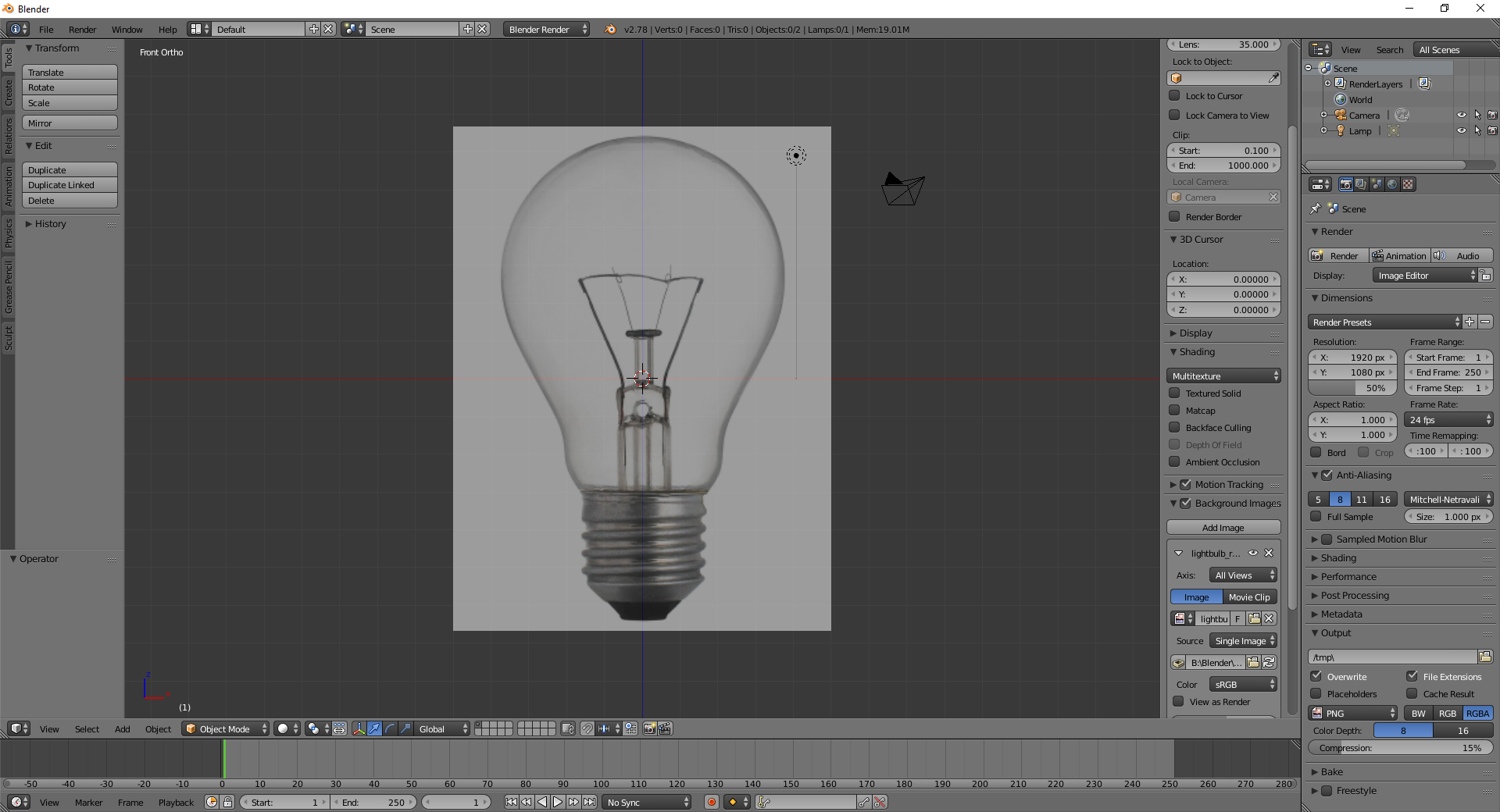The image size is (1500, 812).
Task: Hide the Lamp object in the outliner
Action: (1463, 130)
